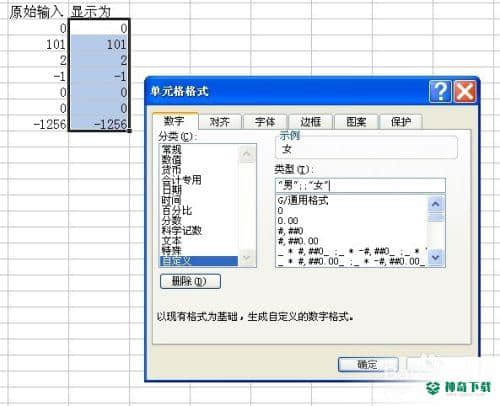The height and width of the screenshot is (406, 500).
Task: Select the 边框 tab
Action: coord(310,121)
